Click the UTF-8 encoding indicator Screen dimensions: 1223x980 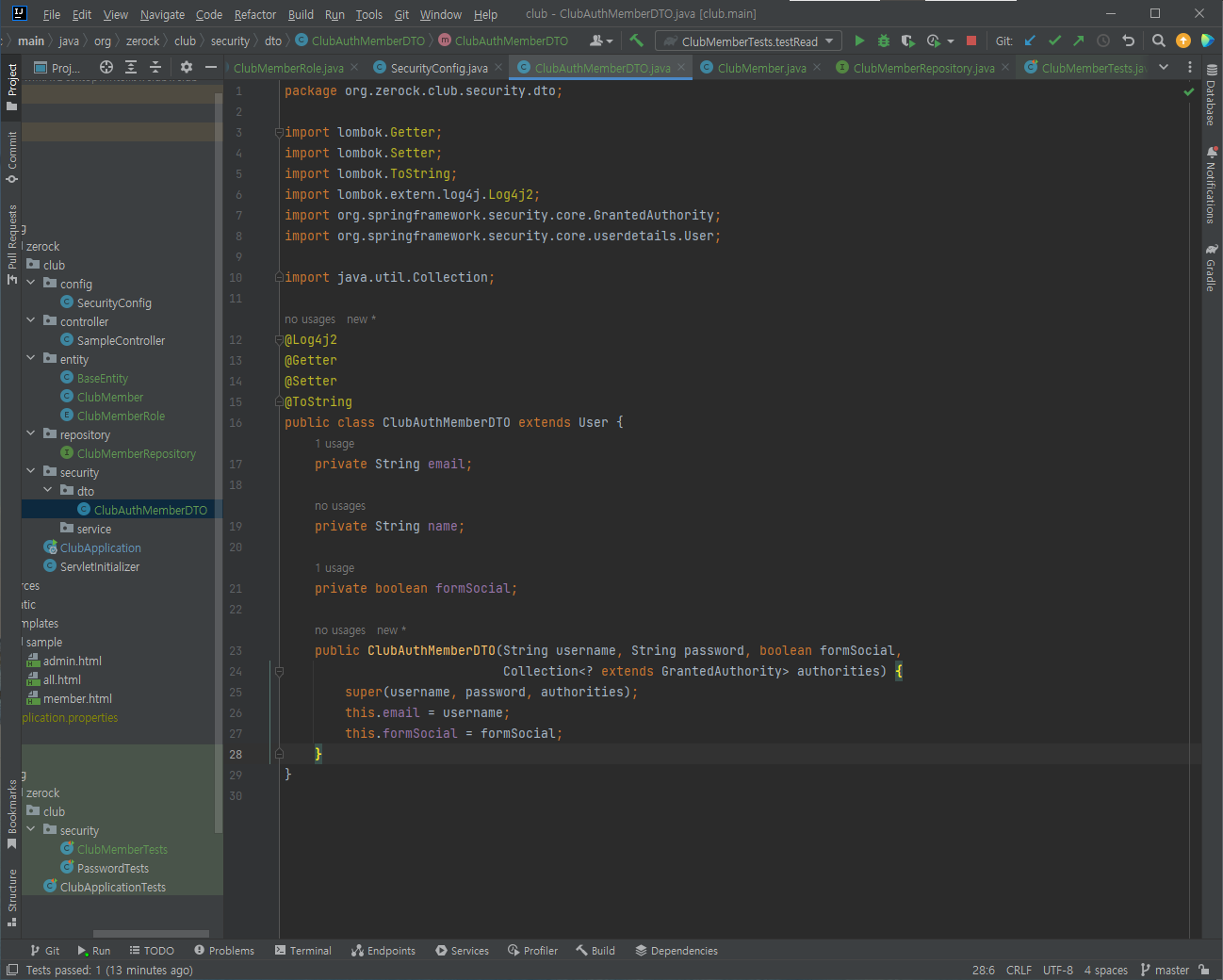[1058, 970]
